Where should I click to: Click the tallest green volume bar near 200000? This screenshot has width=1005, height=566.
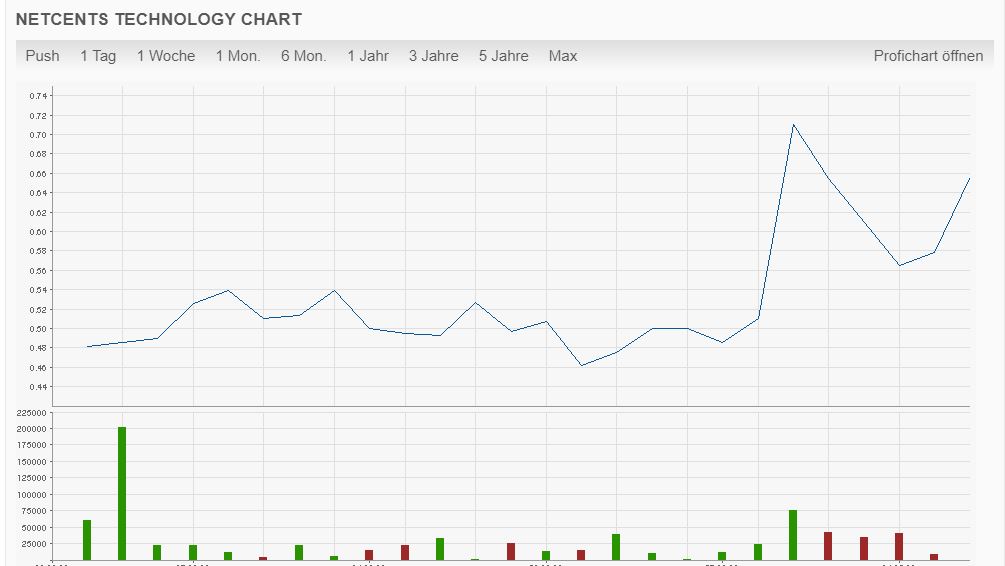pos(122,493)
